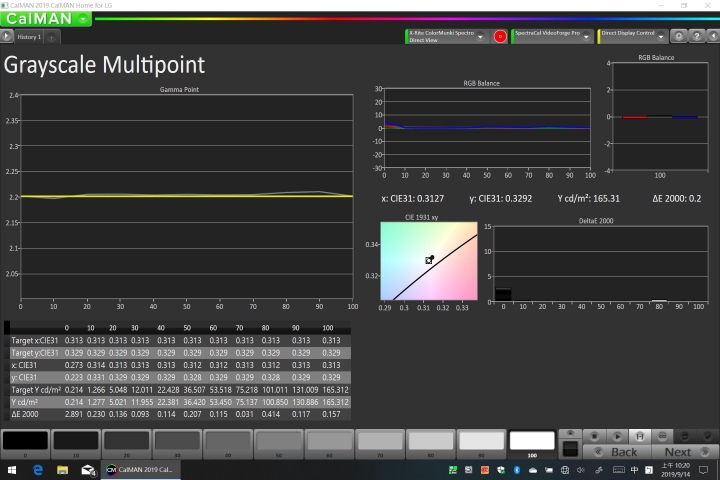Click the 50 column header in table
The image size is (720, 480).
pyautogui.click(x=187, y=328)
